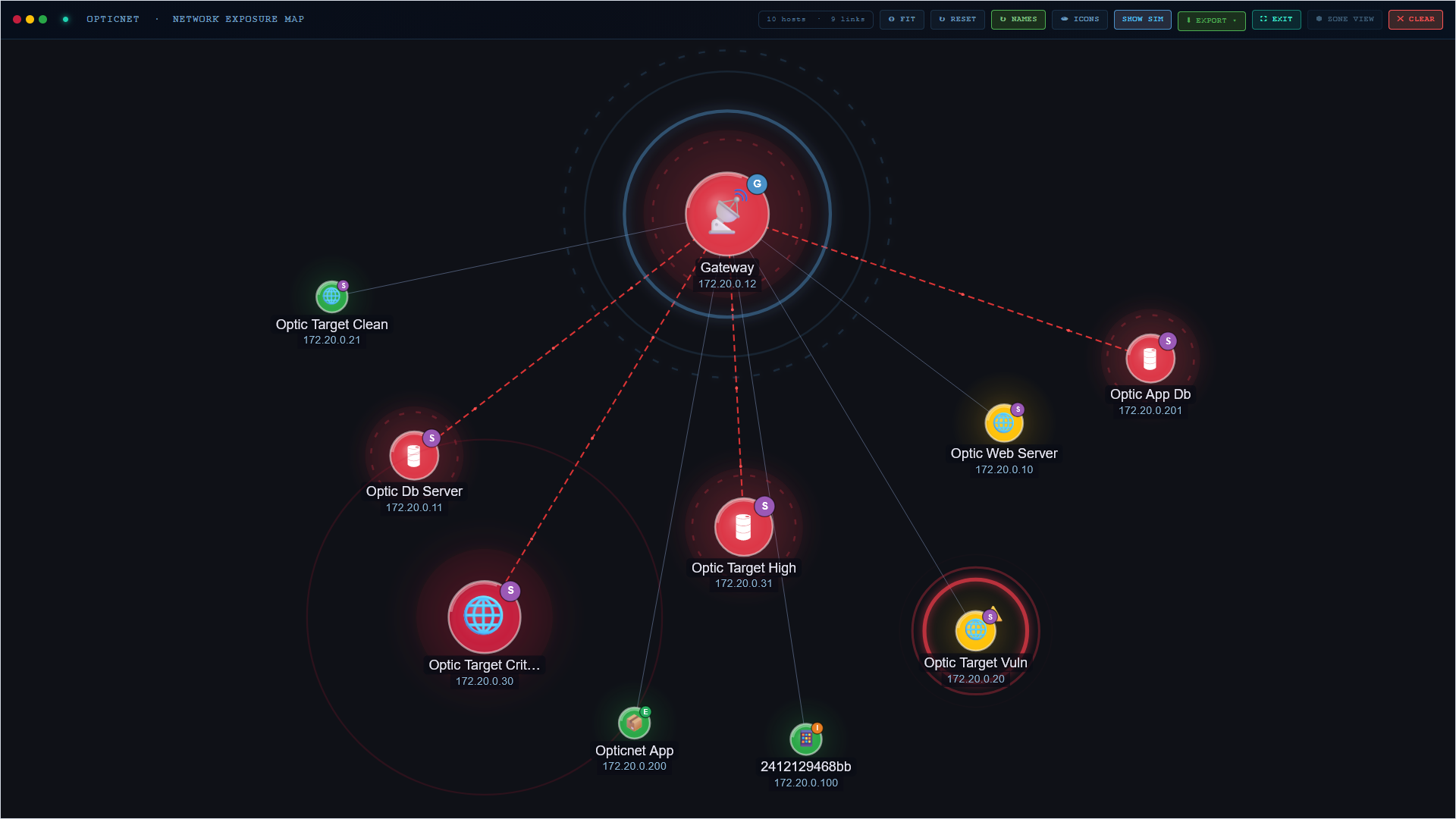Click the 172.20.0.200 IP address
Image resolution: width=1456 pixels, height=819 pixels.
click(x=634, y=767)
